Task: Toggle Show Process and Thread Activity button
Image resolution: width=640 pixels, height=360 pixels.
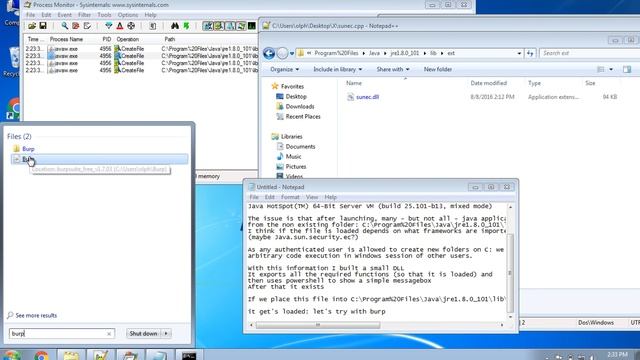Action: coord(241,26)
